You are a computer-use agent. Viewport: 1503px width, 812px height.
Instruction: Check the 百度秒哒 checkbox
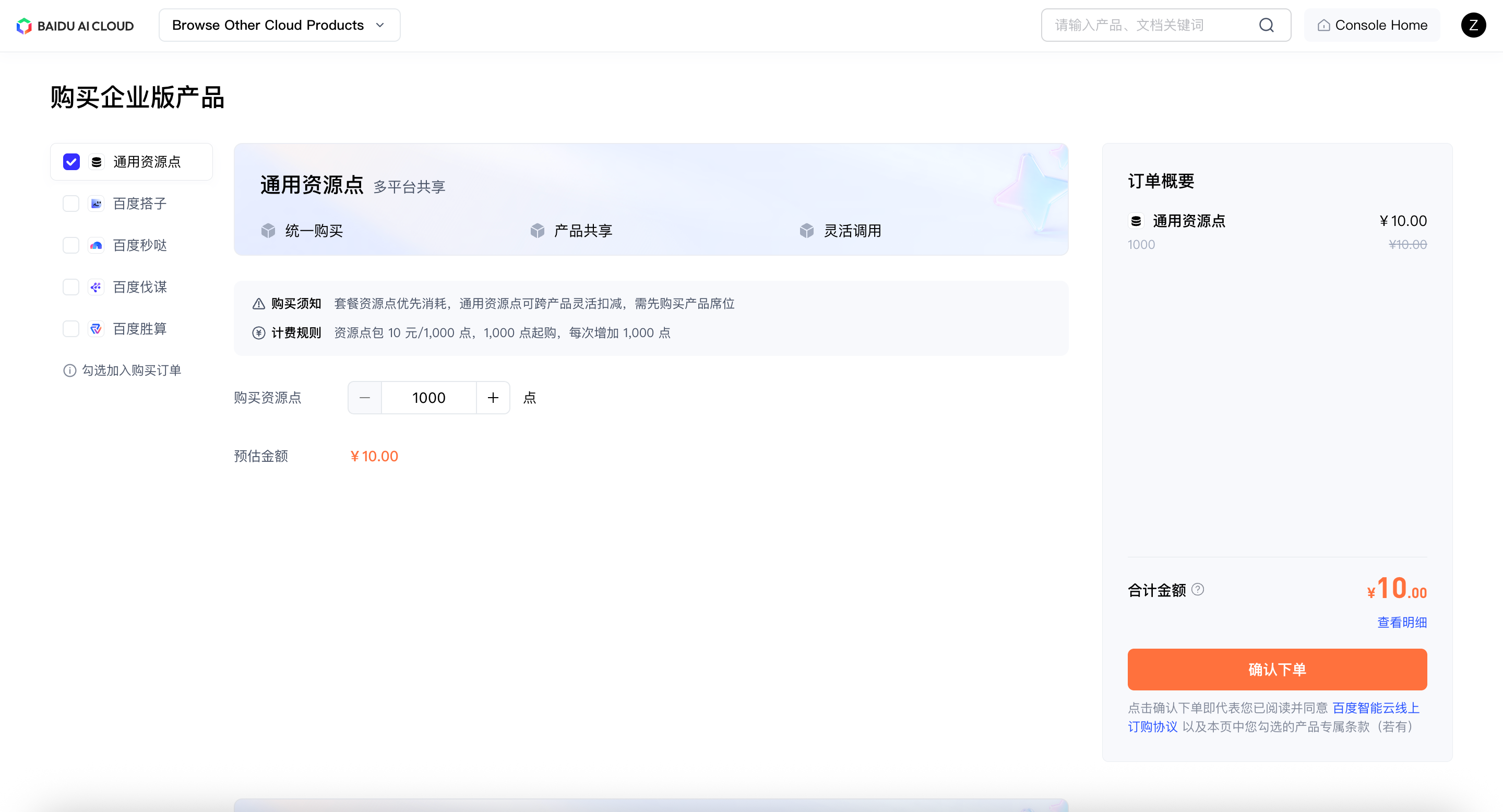click(x=71, y=246)
